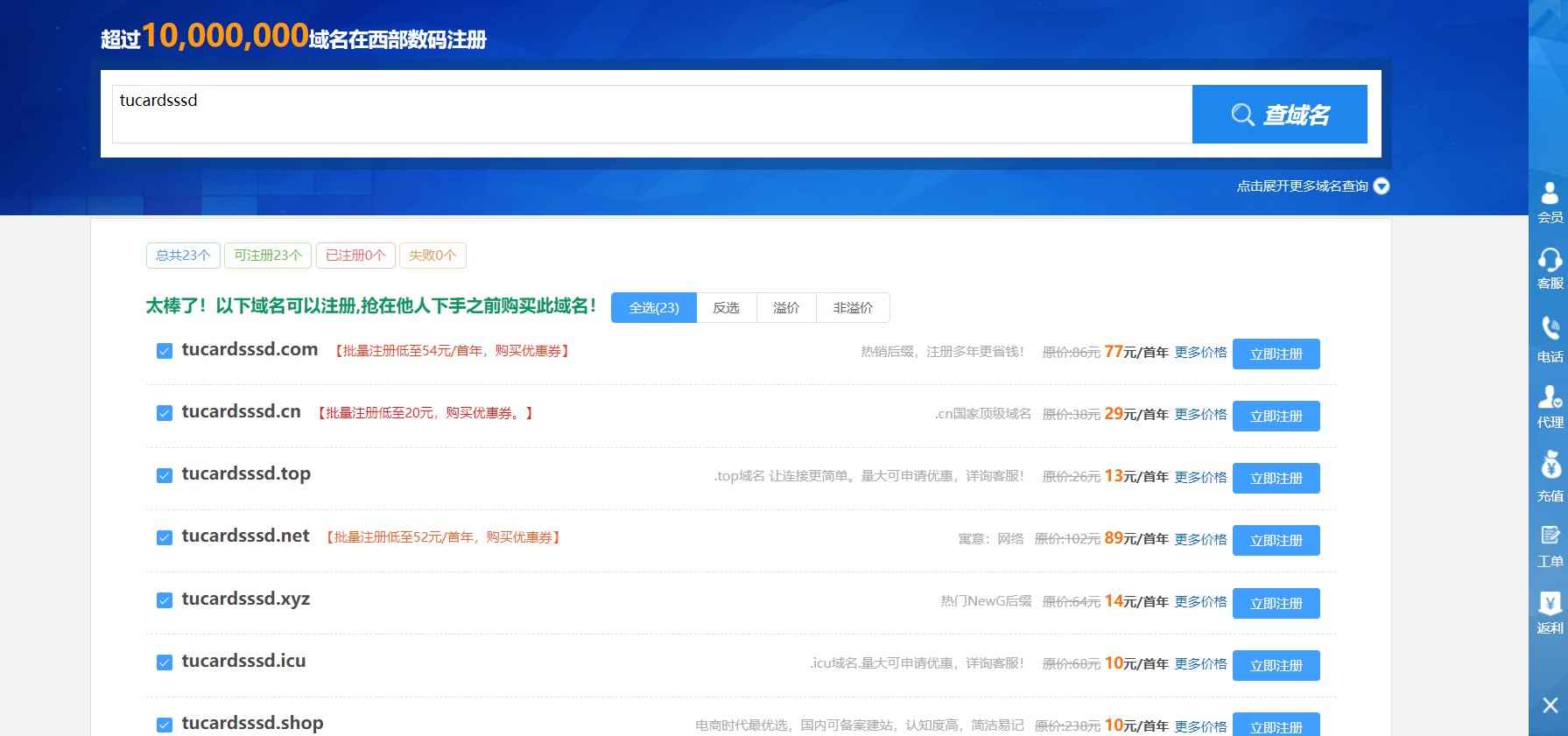Click the 客服 customer service headset icon
Screen dimensions: 1568x736
click(1549, 260)
